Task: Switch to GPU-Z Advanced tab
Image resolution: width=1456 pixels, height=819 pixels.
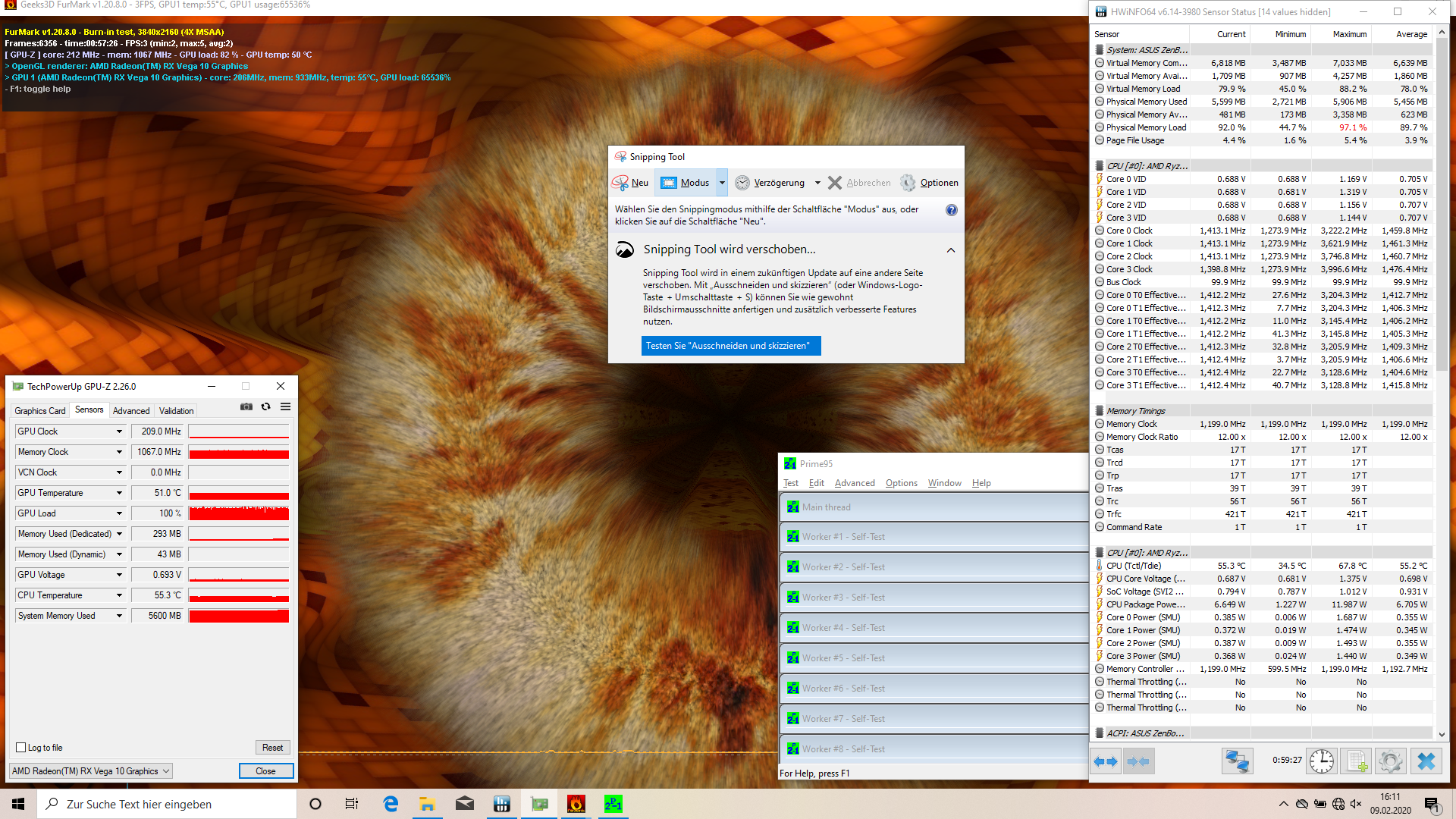Action: coord(131,411)
